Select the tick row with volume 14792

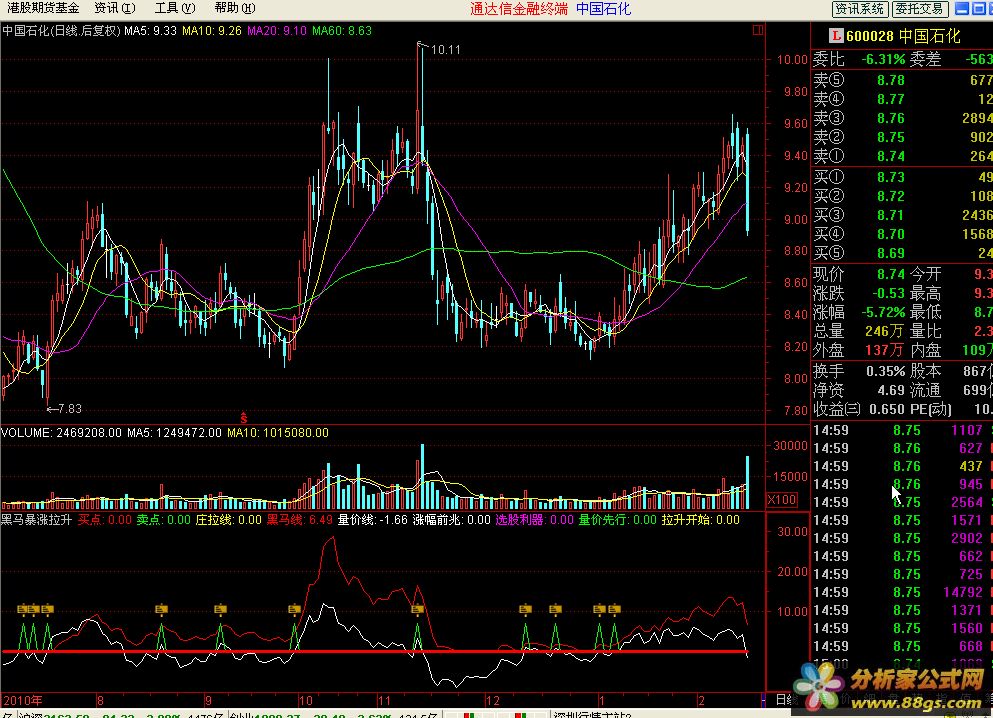coord(902,592)
